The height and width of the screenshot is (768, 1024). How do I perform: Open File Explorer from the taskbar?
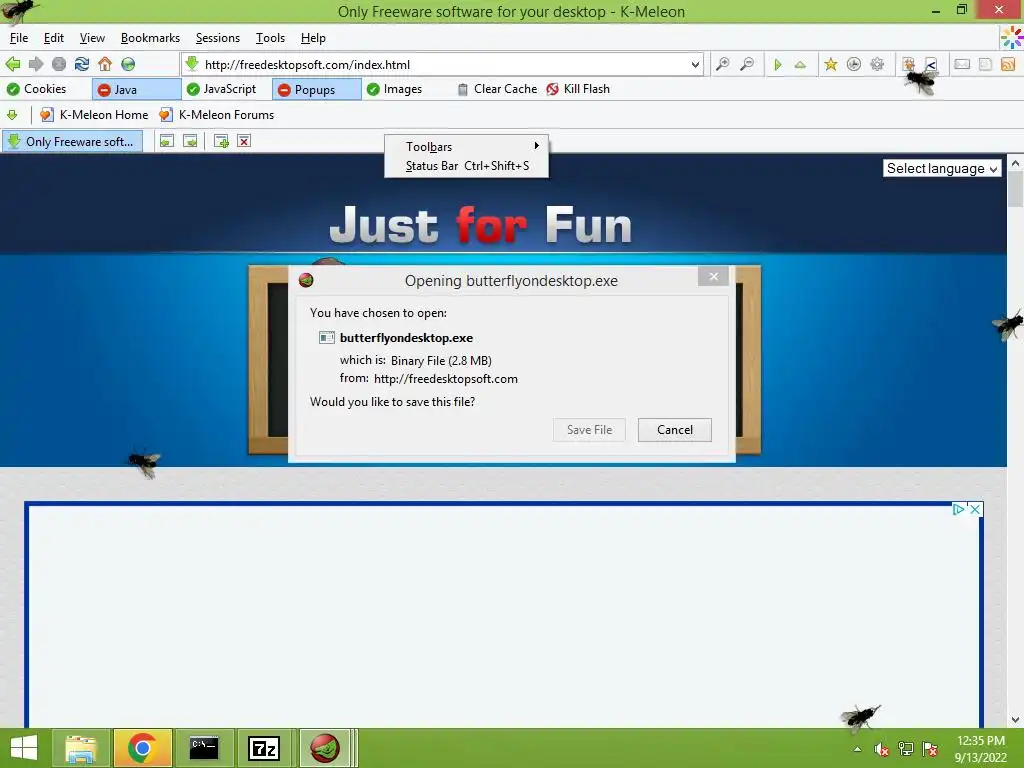pos(81,748)
